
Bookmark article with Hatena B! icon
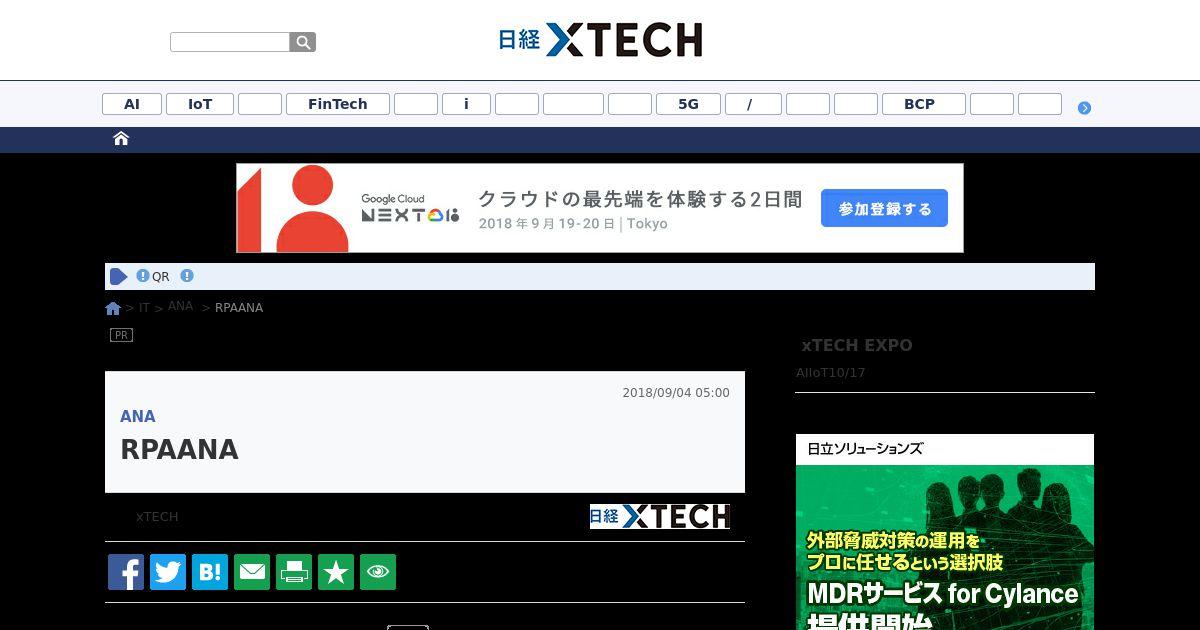point(210,572)
